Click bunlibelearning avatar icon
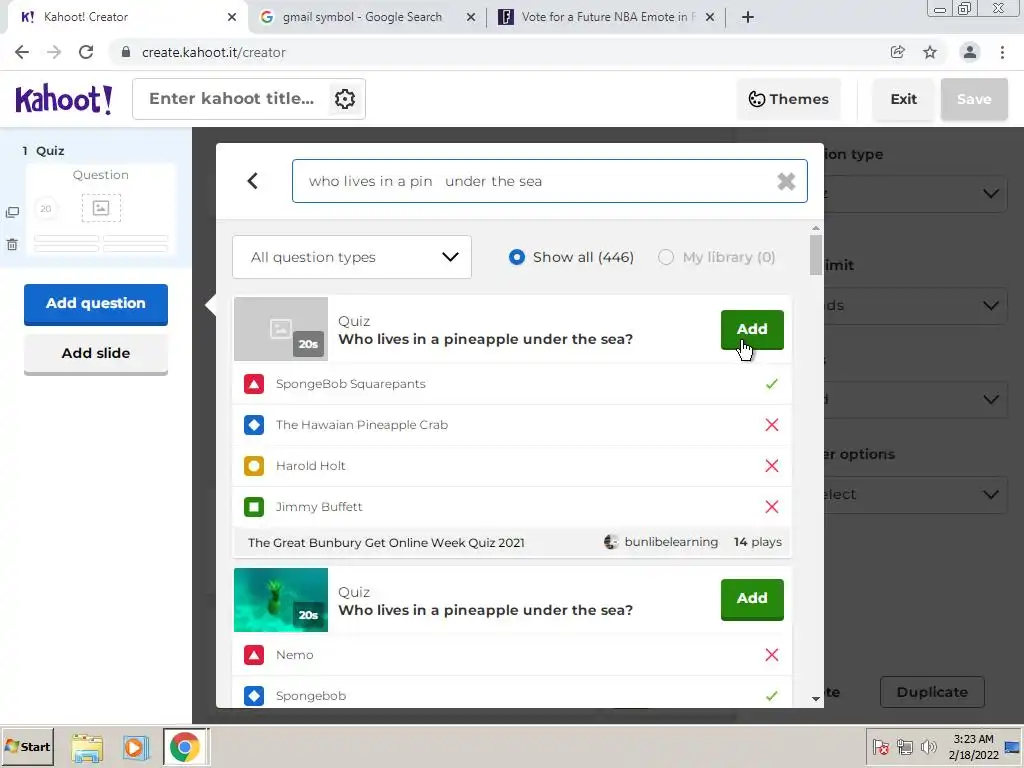The image size is (1024, 768). point(611,542)
